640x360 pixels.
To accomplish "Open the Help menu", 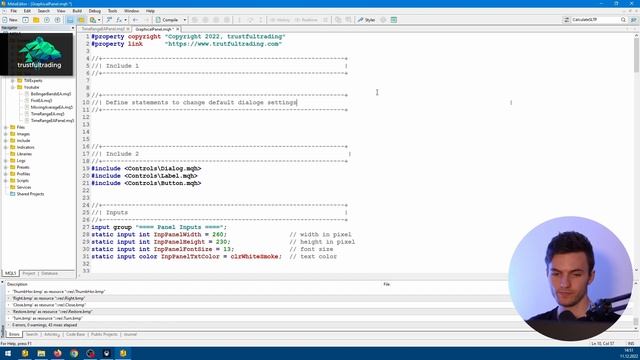I will click(150, 11).
